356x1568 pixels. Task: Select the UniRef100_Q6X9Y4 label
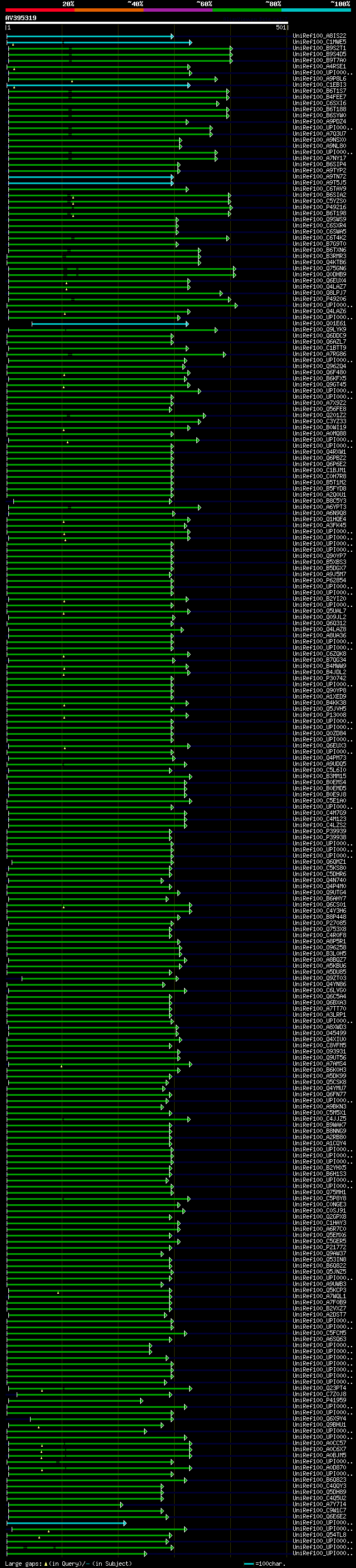click(319, 1418)
